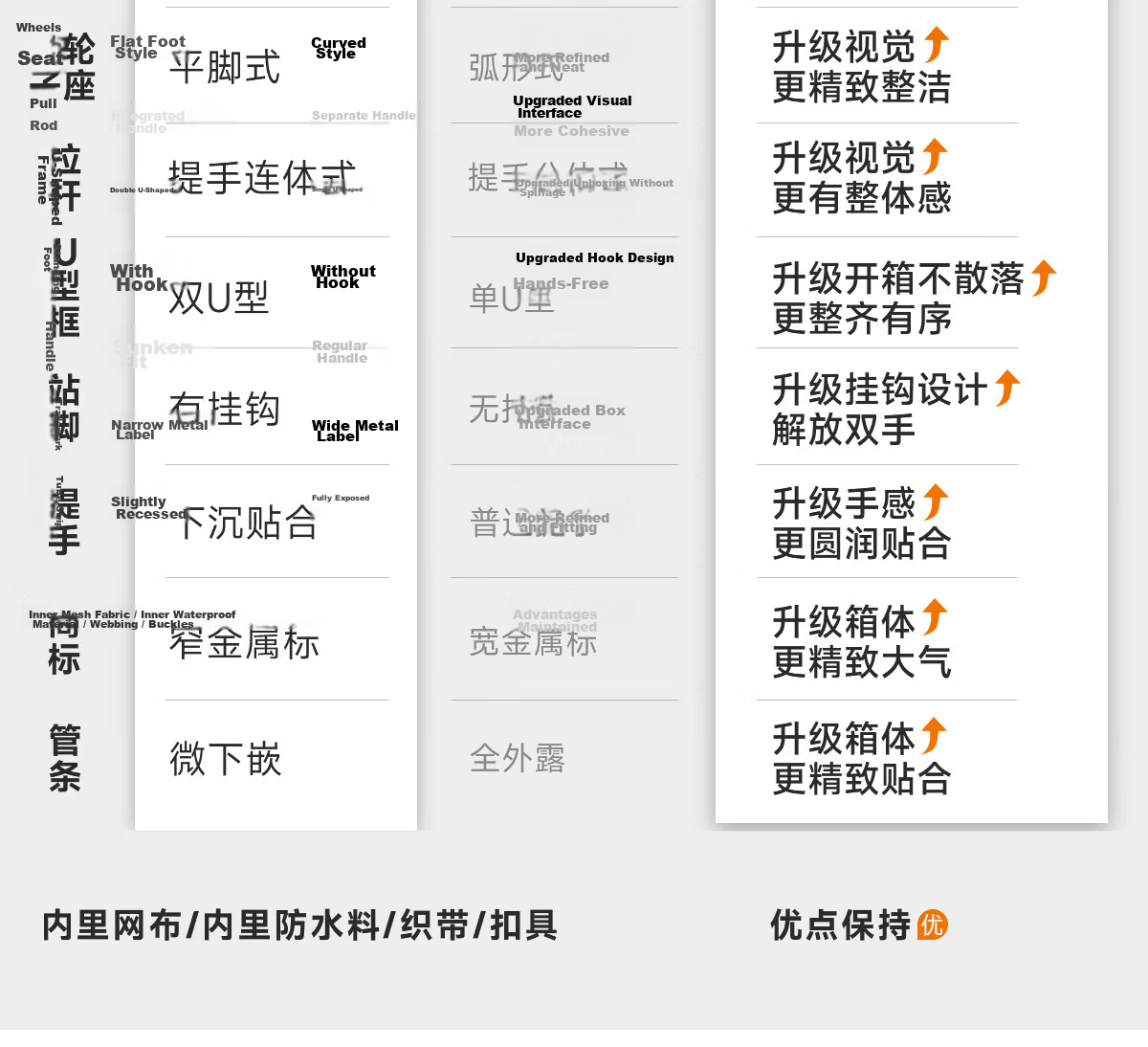Click the 内里网布/内里防水料/织带/扣具 text
Image resolution: width=1148 pixels, height=1047 pixels.
[x=299, y=925]
